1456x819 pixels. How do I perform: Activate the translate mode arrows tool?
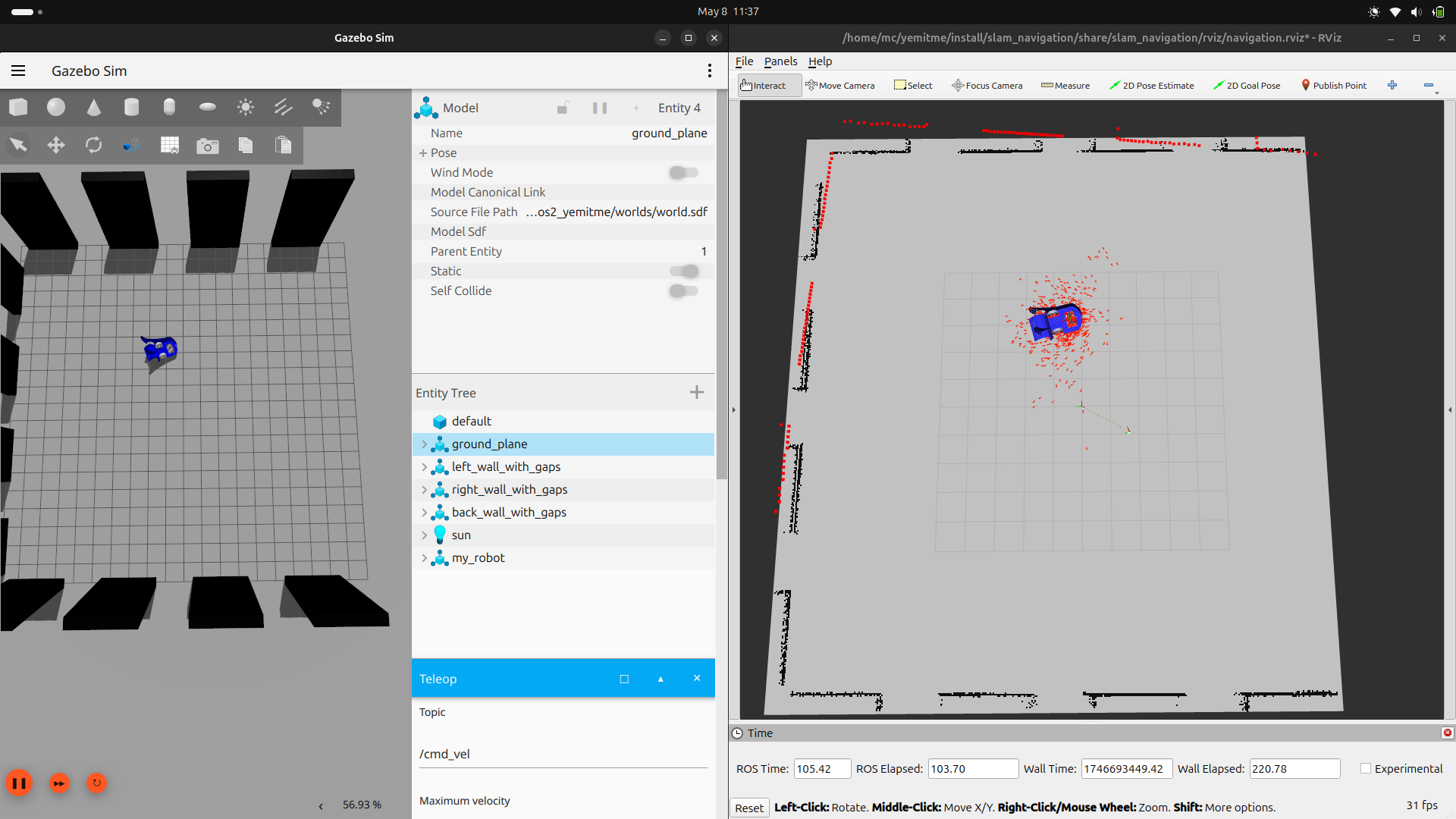point(56,145)
